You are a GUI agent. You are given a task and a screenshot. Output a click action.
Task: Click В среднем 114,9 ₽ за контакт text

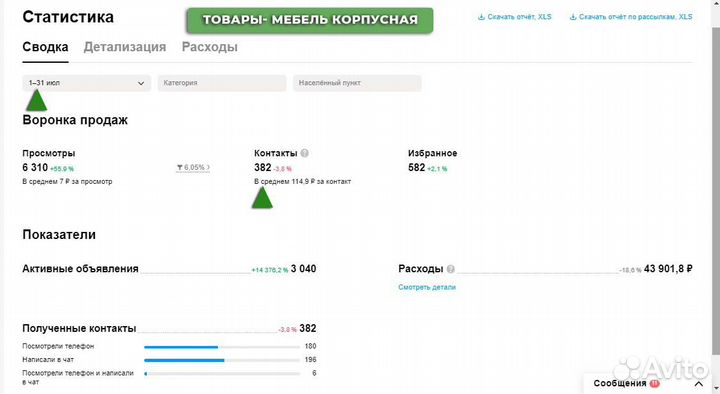(x=303, y=182)
